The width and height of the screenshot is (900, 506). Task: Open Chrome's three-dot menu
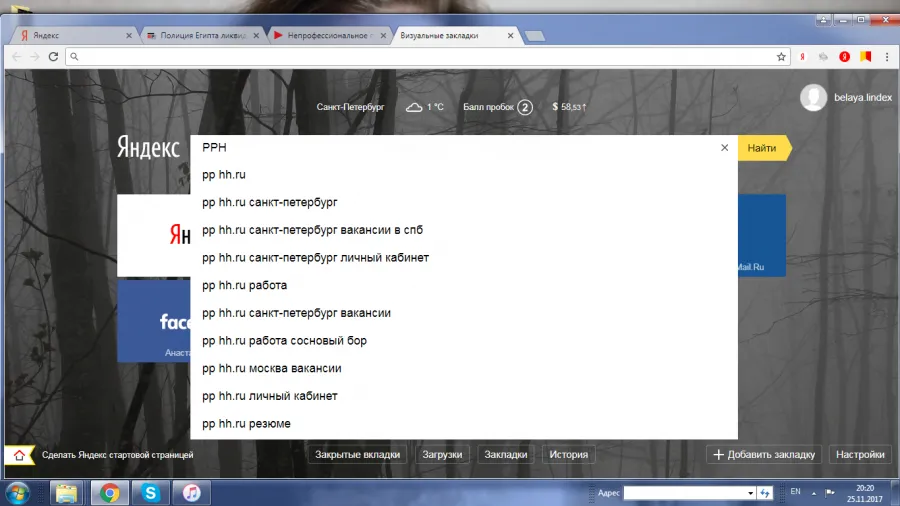[x=887, y=56]
